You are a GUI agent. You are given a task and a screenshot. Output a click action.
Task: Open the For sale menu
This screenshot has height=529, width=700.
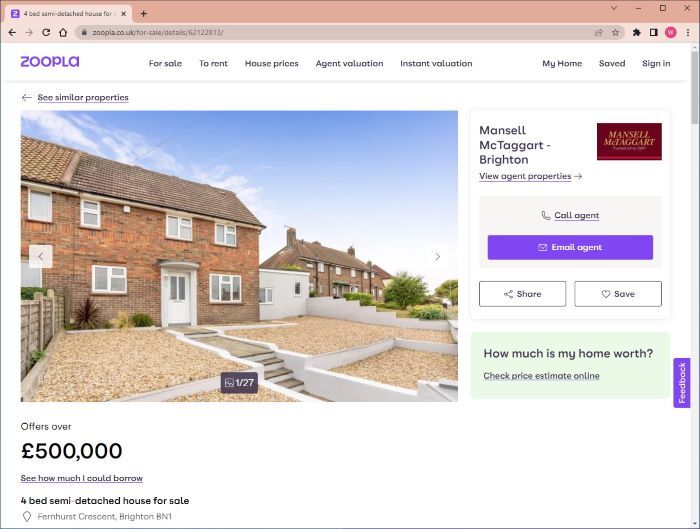tap(165, 63)
